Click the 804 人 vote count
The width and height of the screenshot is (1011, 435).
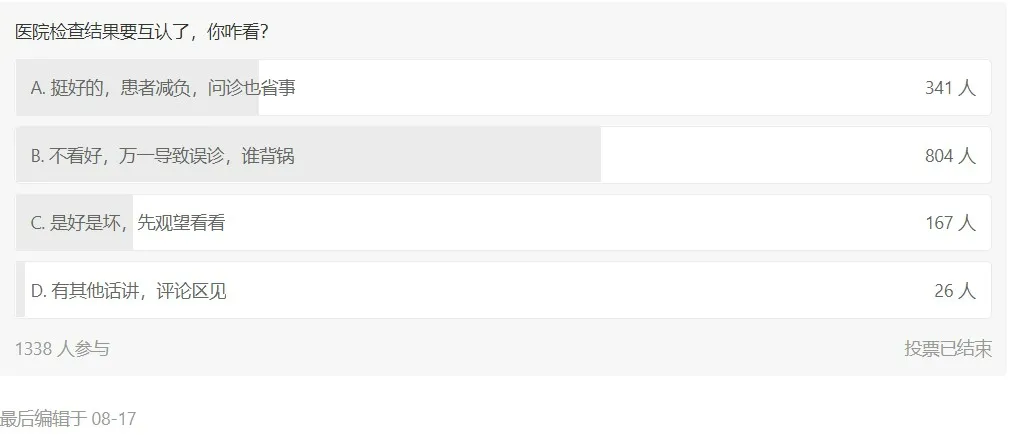click(x=949, y=156)
